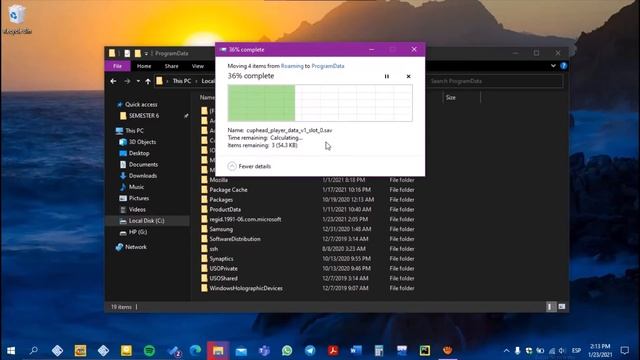The height and width of the screenshot is (360, 640).
Task: Open File Explorer taskbar icon
Action: click(x=218, y=350)
